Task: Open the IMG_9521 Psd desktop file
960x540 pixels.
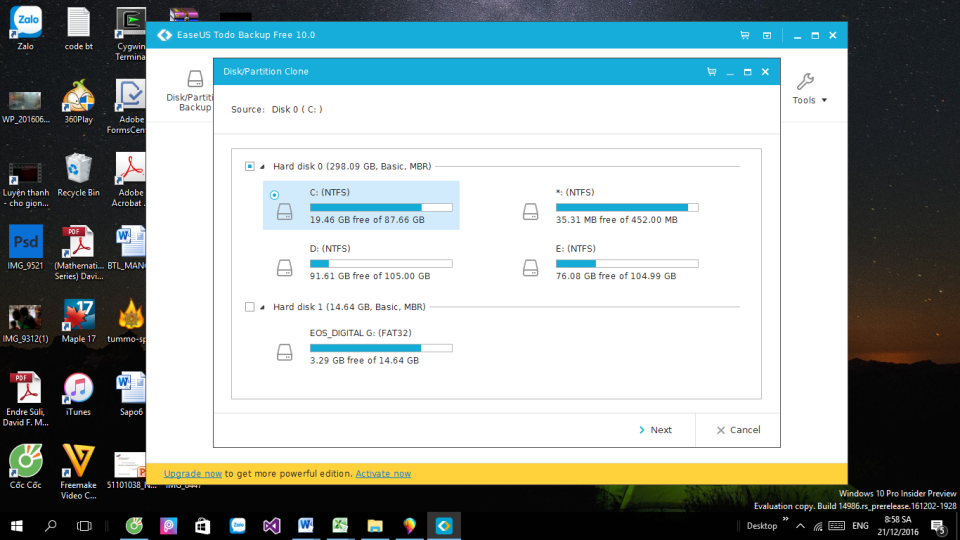Action: [x=26, y=247]
